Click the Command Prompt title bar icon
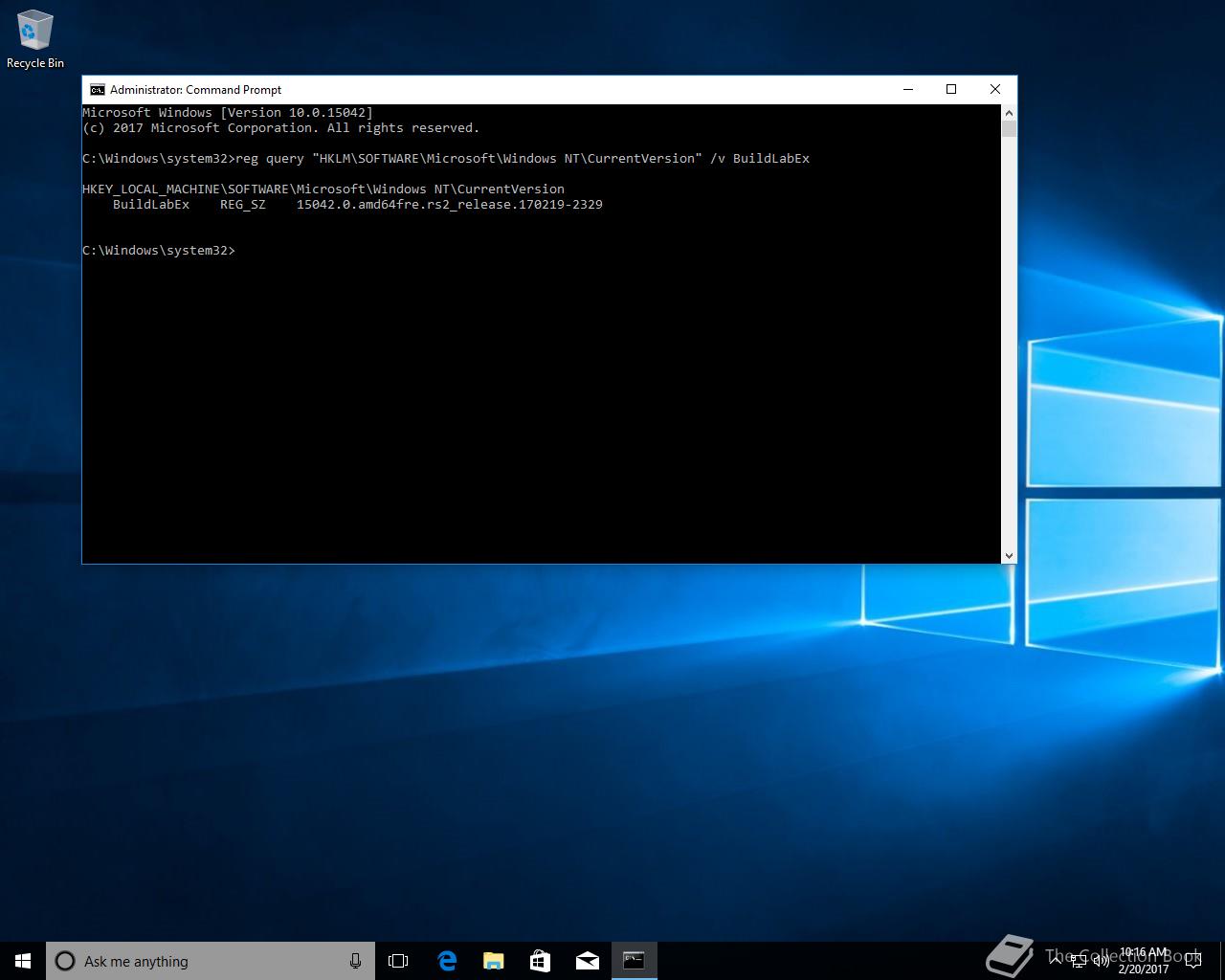The height and width of the screenshot is (980, 1225). pos(98,89)
